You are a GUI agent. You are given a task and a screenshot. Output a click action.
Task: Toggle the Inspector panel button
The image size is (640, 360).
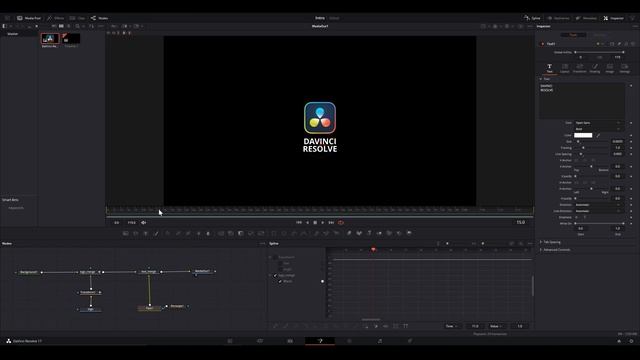coord(613,18)
